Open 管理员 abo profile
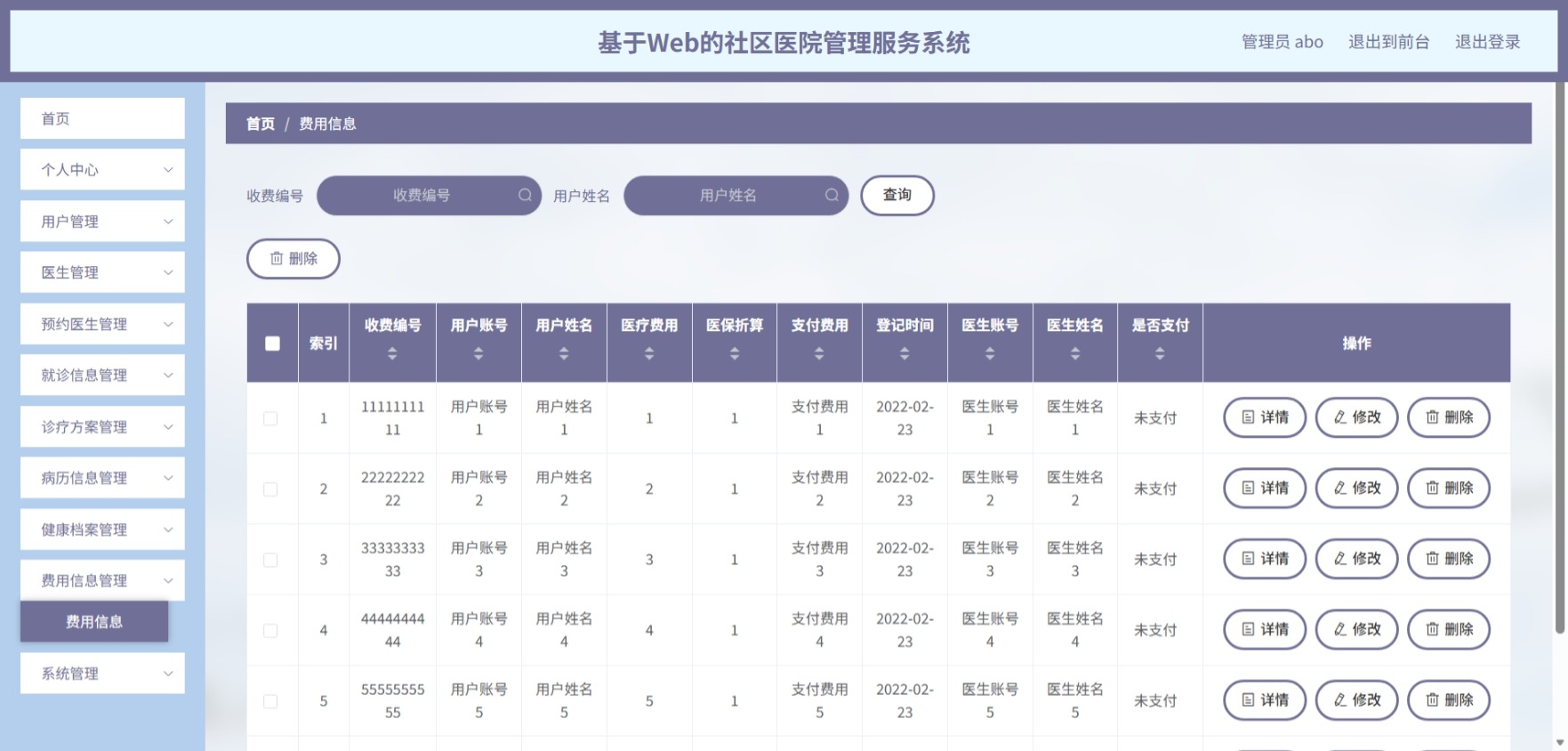 (1282, 42)
